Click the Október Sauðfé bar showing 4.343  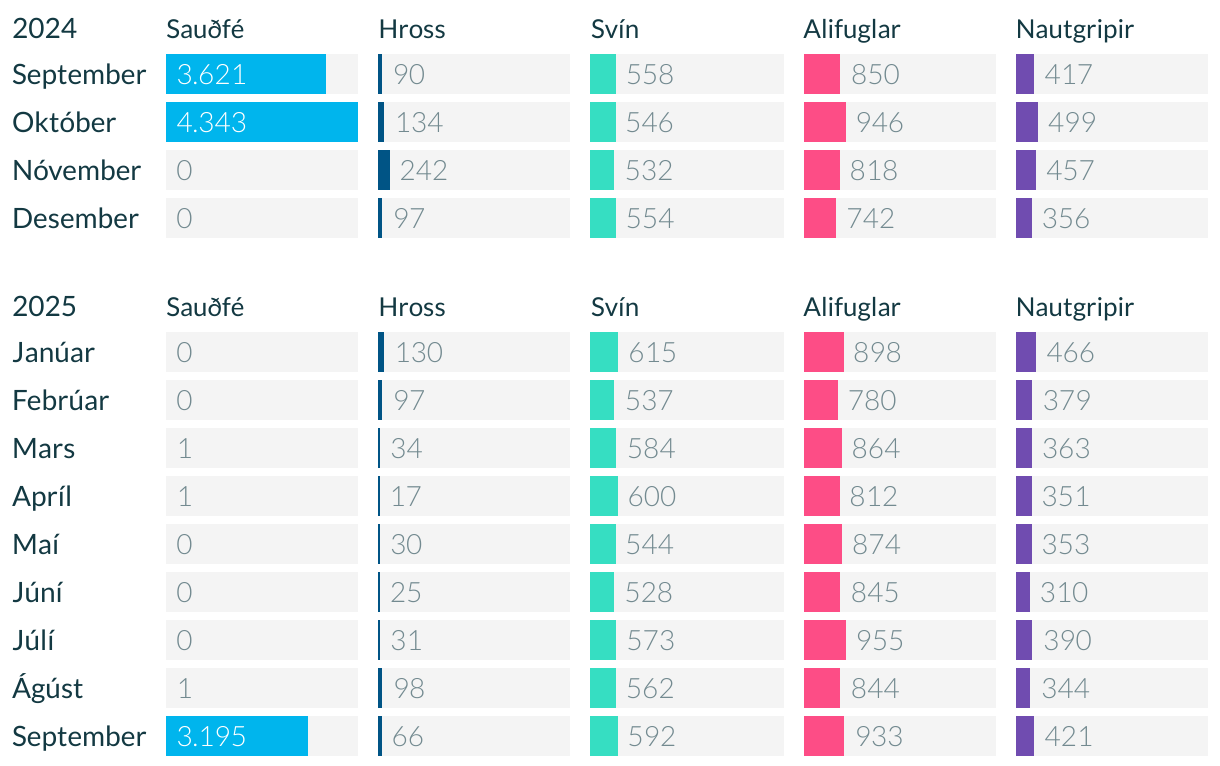[x=261, y=122]
